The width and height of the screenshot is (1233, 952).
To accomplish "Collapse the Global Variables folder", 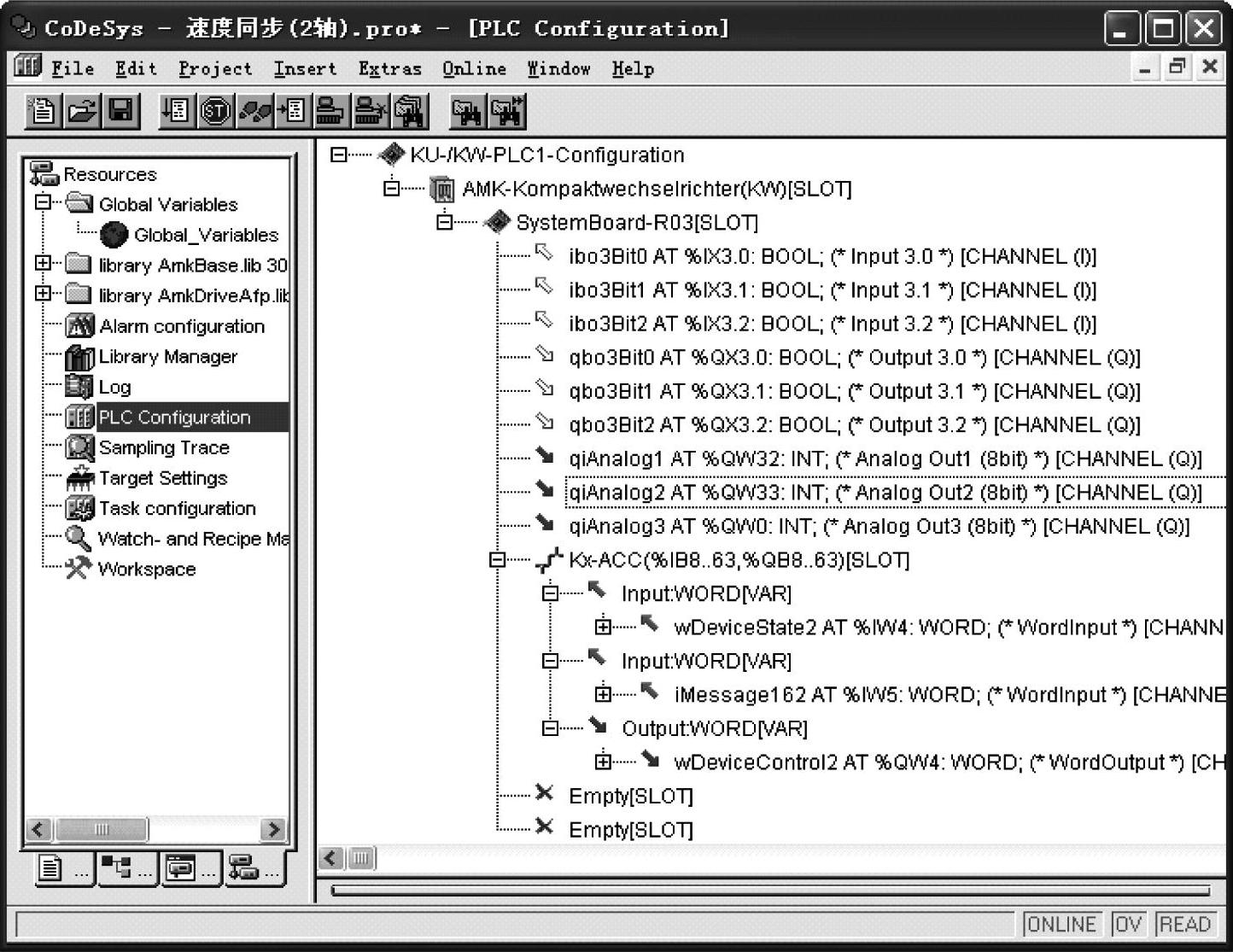I will (x=43, y=202).
